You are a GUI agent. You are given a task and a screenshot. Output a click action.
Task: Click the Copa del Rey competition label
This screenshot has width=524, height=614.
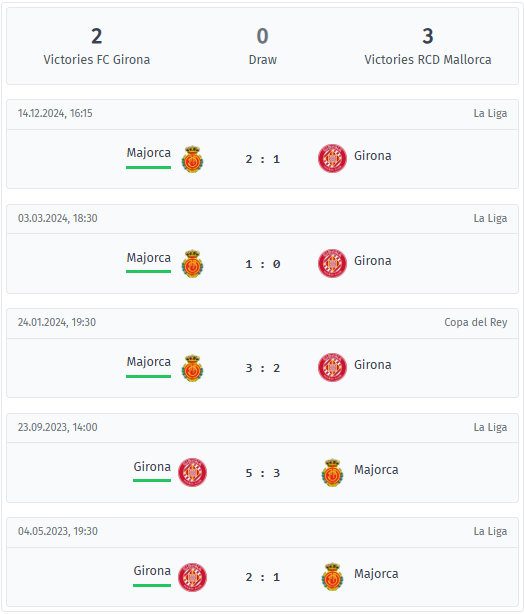coord(475,322)
